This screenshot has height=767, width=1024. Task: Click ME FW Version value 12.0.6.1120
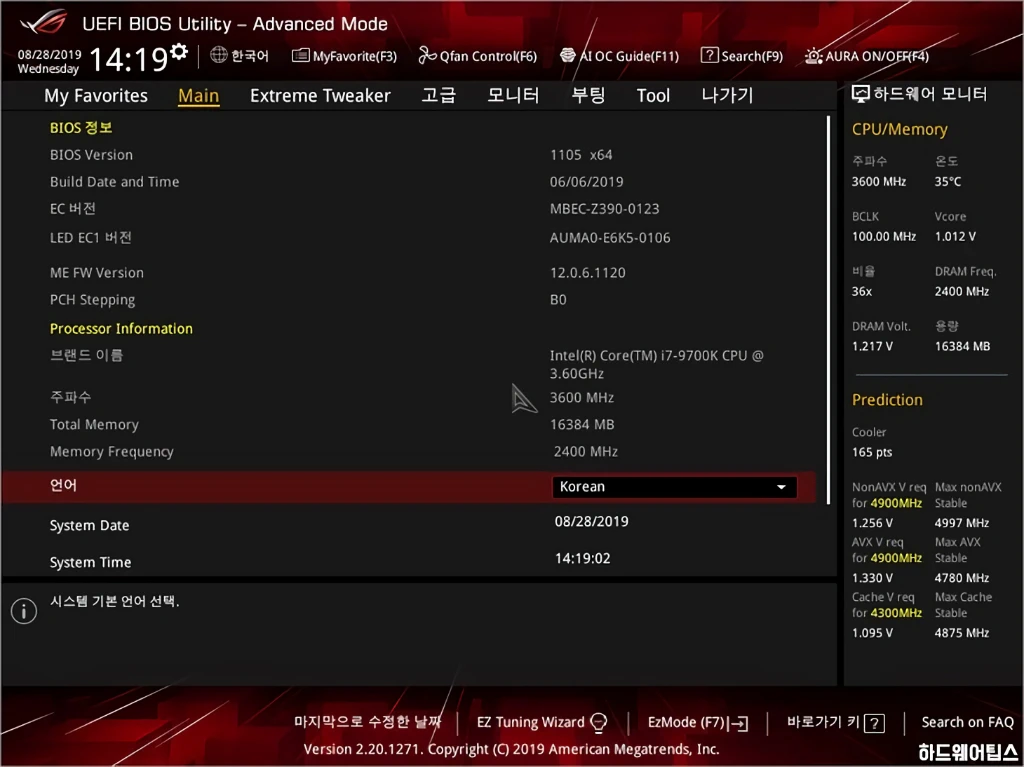(588, 273)
